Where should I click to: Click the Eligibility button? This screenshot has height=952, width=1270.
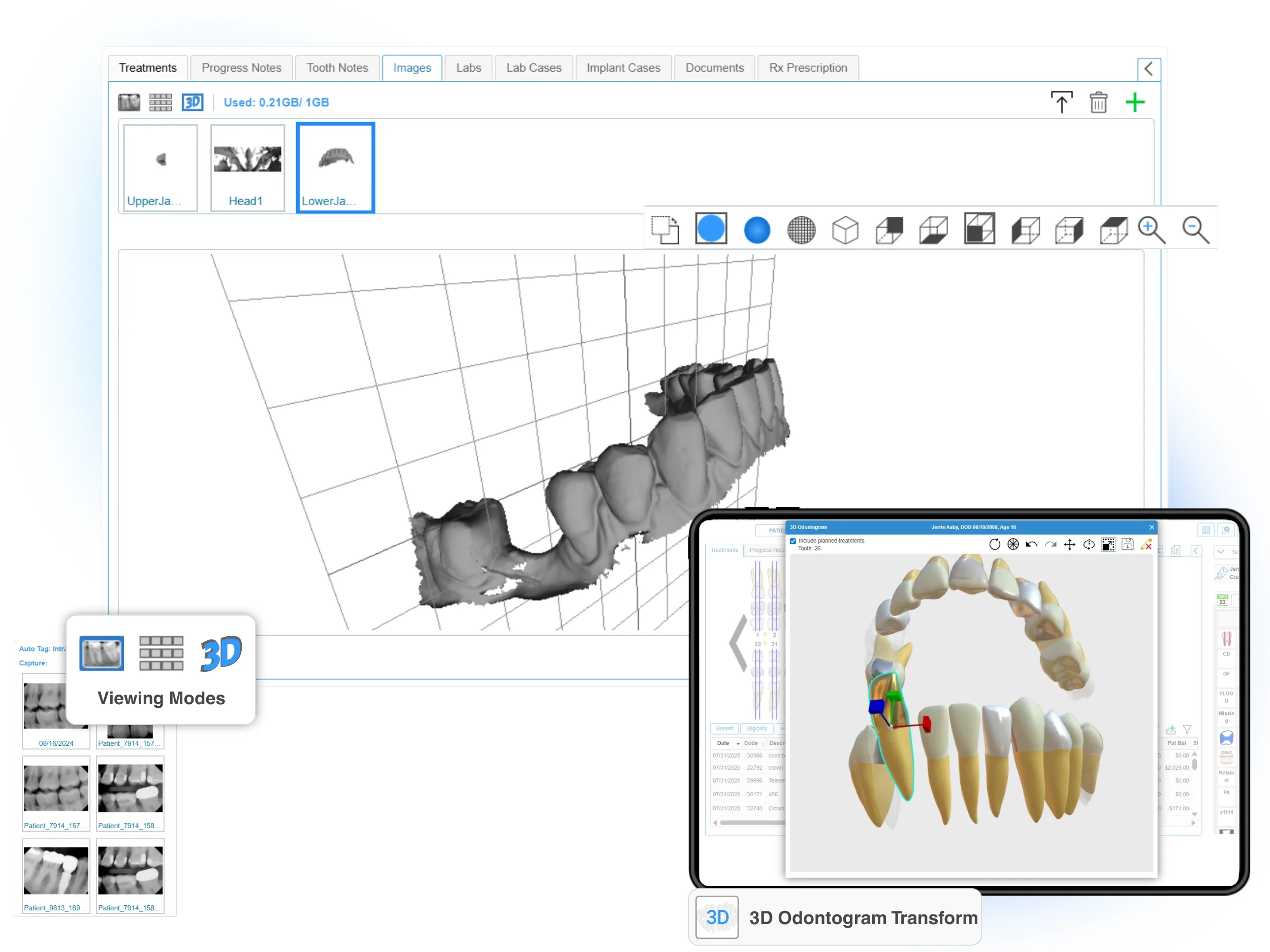tap(756, 728)
